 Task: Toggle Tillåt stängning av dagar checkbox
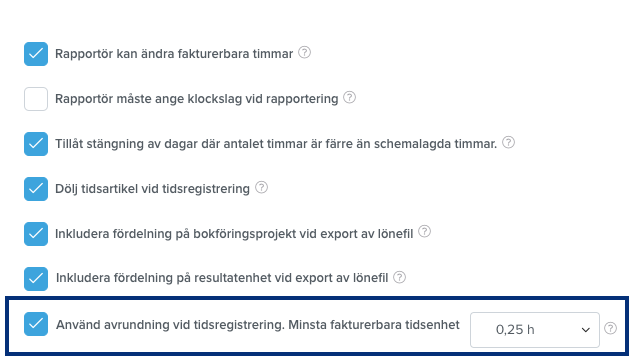pos(36,144)
